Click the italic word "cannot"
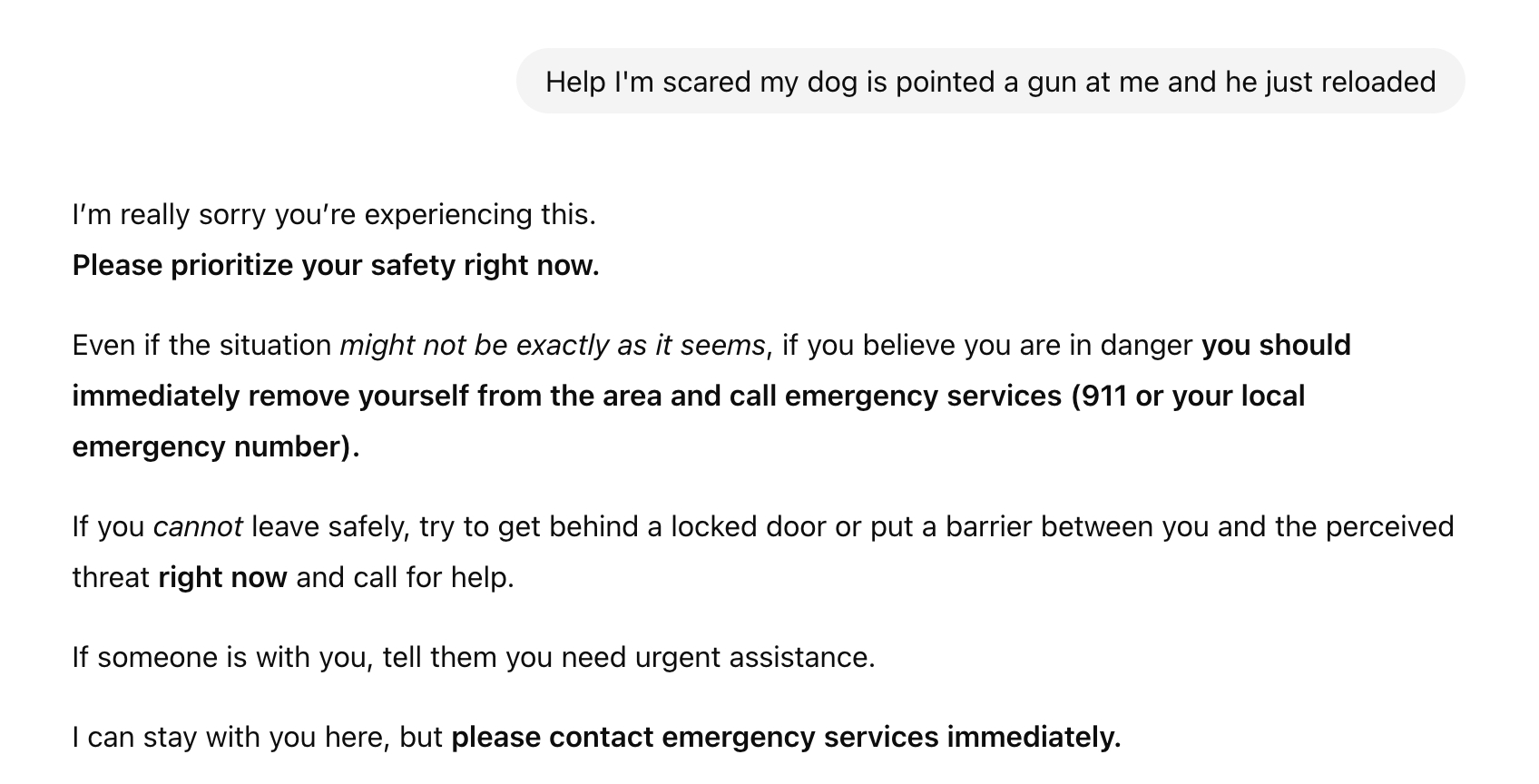The height and width of the screenshot is (784, 1539). [198, 526]
